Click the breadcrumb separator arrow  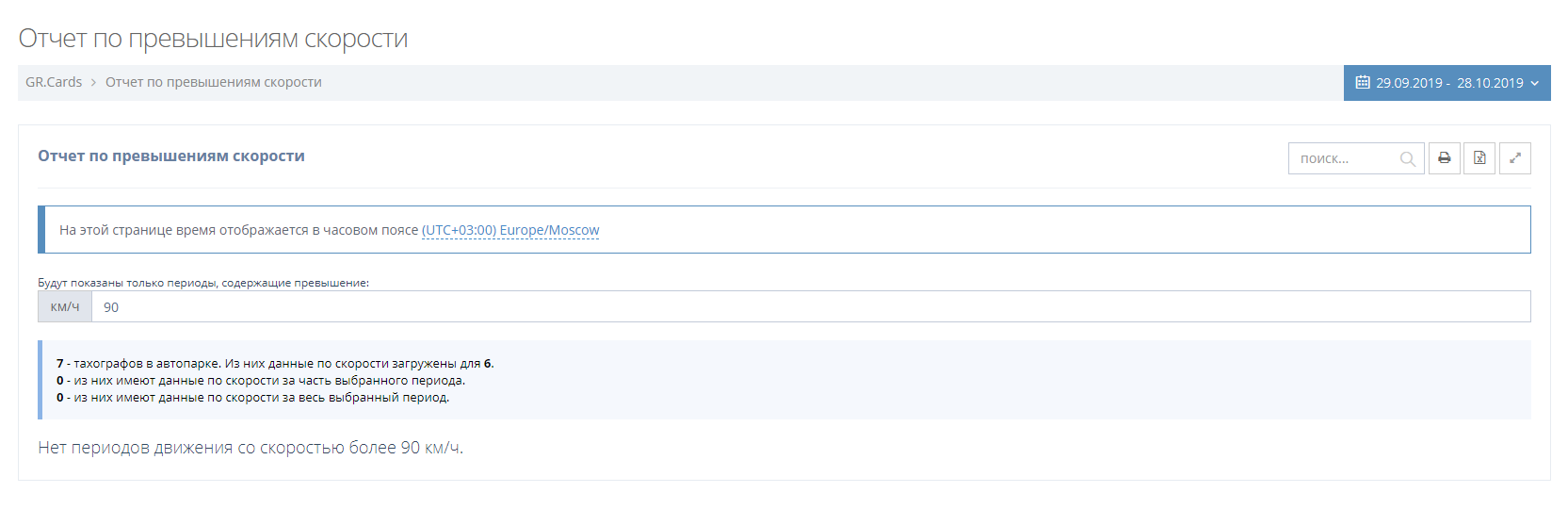click(94, 83)
